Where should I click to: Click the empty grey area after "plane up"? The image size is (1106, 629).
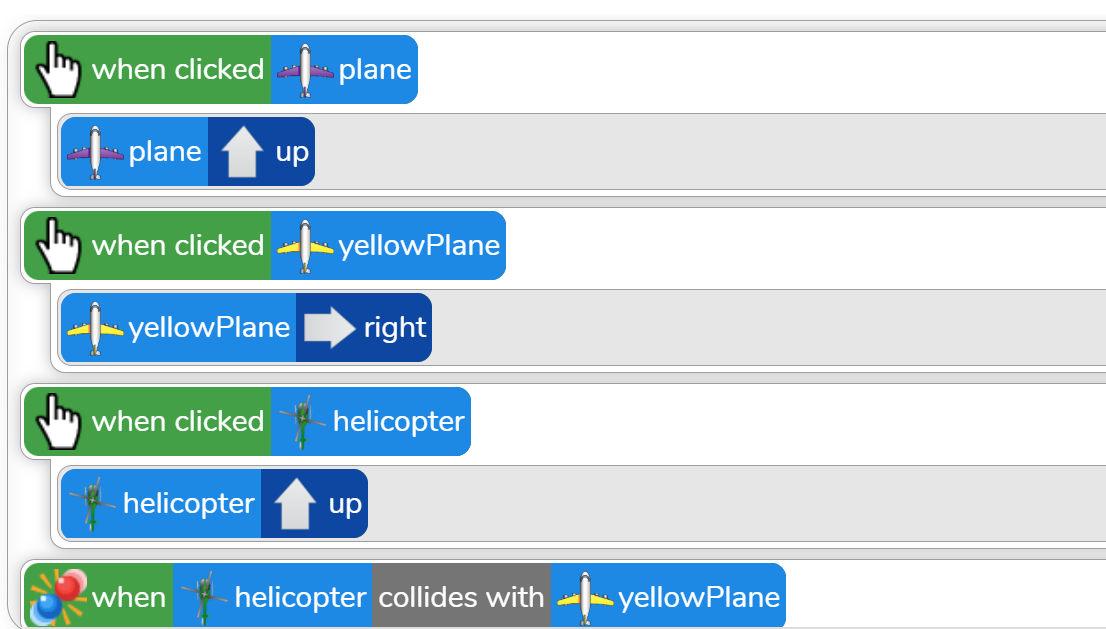click(x=700, y=152)
